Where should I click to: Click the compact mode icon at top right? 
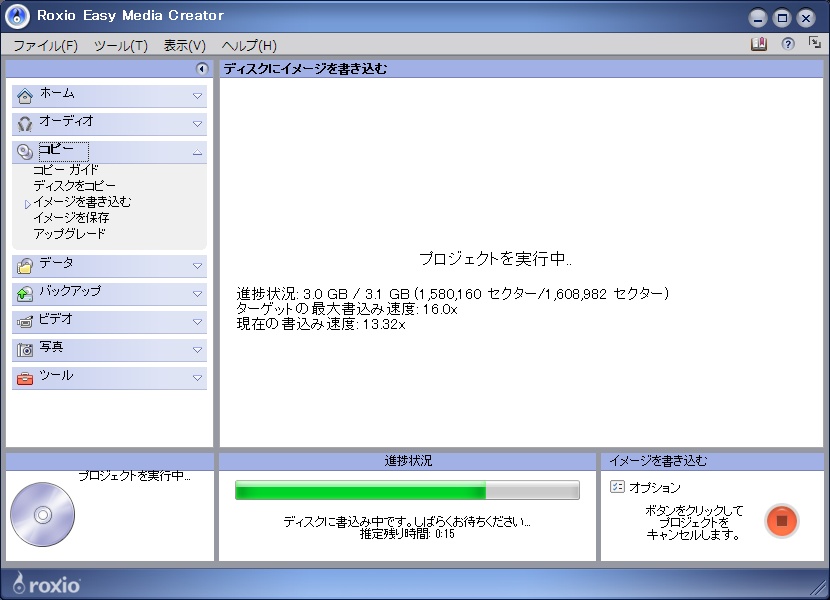814,42
